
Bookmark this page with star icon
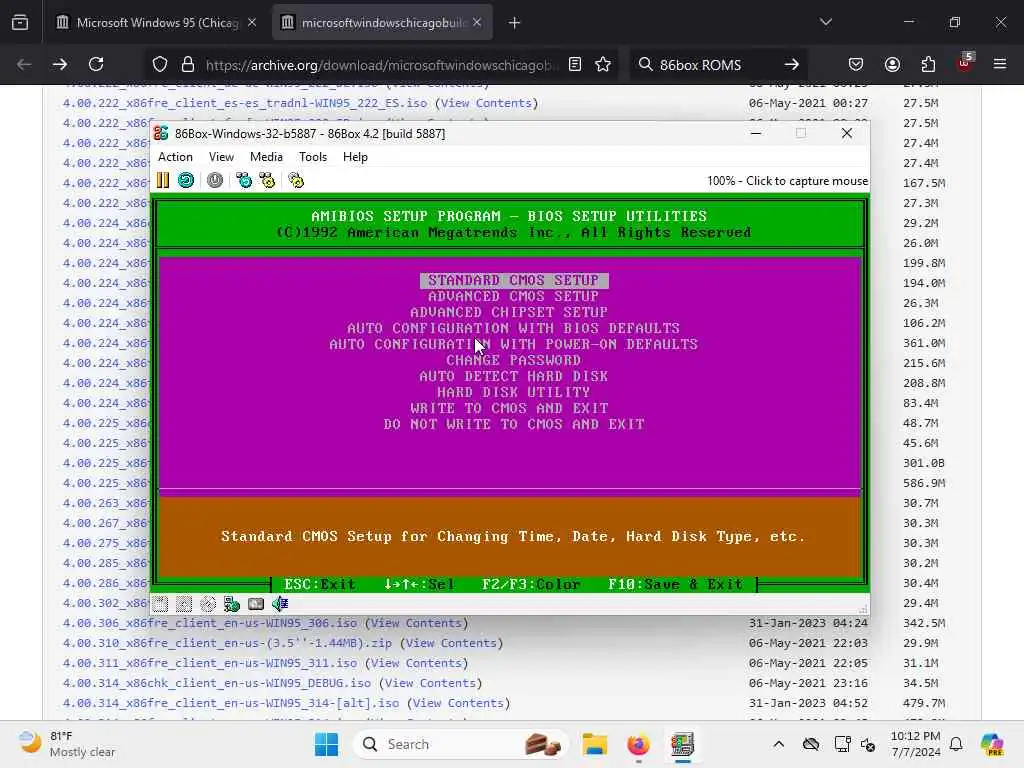(x=603, y=65)
